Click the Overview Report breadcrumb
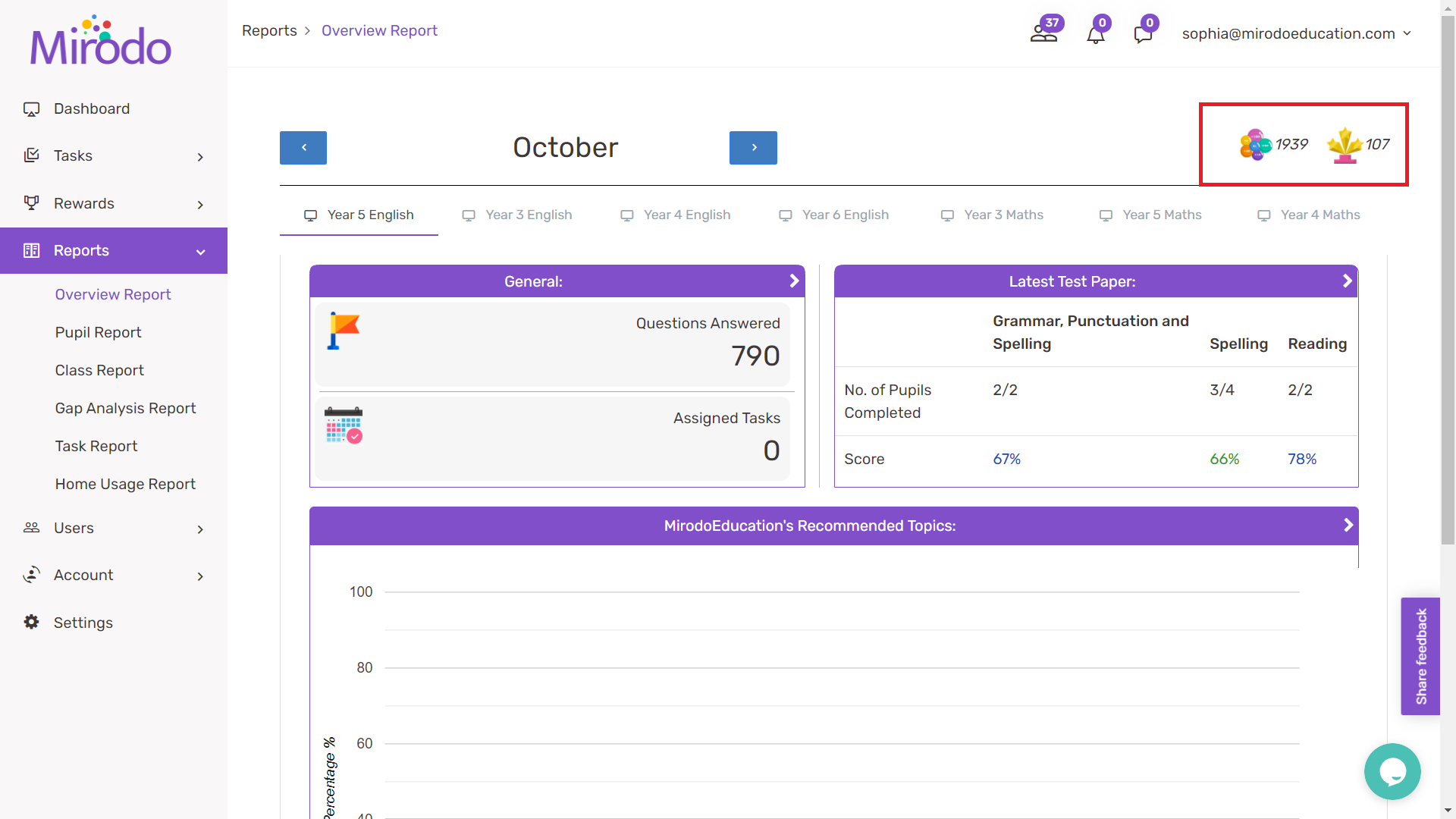The height and width of the screenshot is (819, 1456). pyautogui.click(x=379, y=30)
